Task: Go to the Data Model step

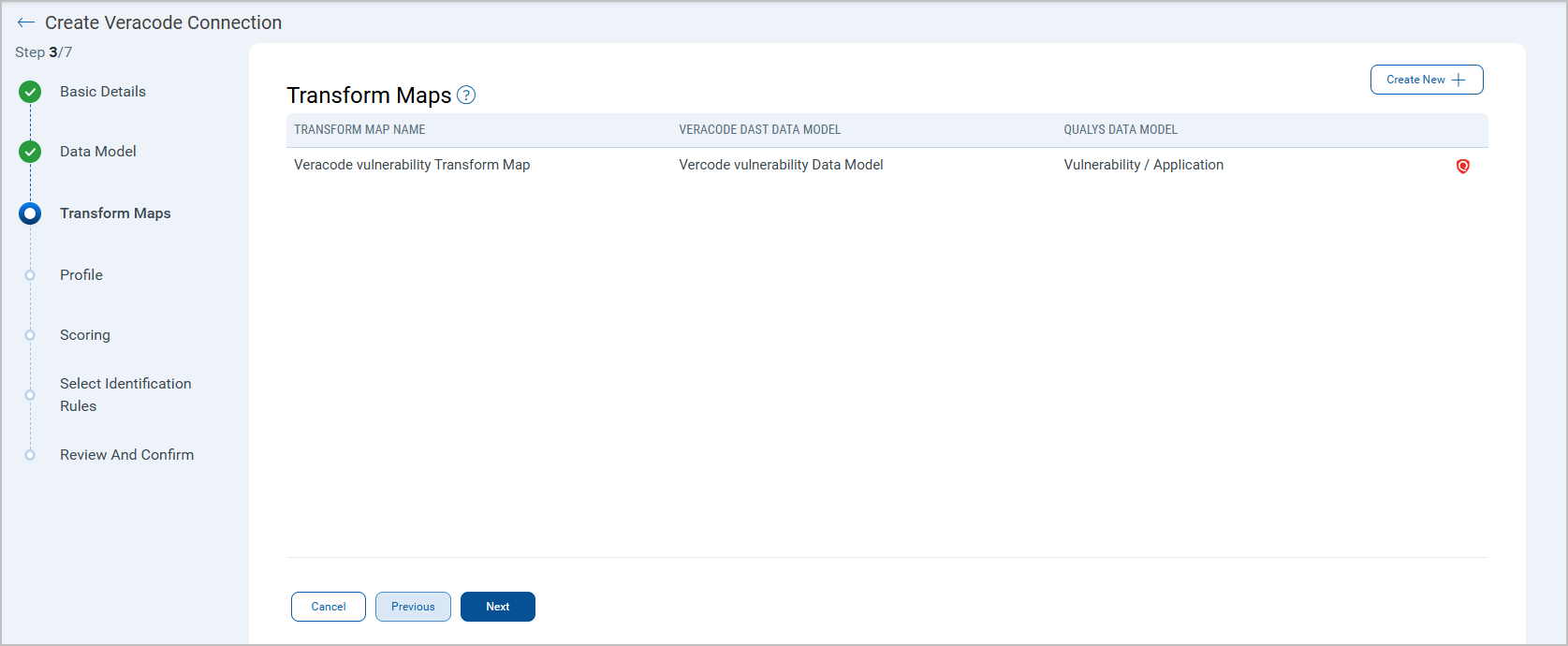Action: [98, 152]
